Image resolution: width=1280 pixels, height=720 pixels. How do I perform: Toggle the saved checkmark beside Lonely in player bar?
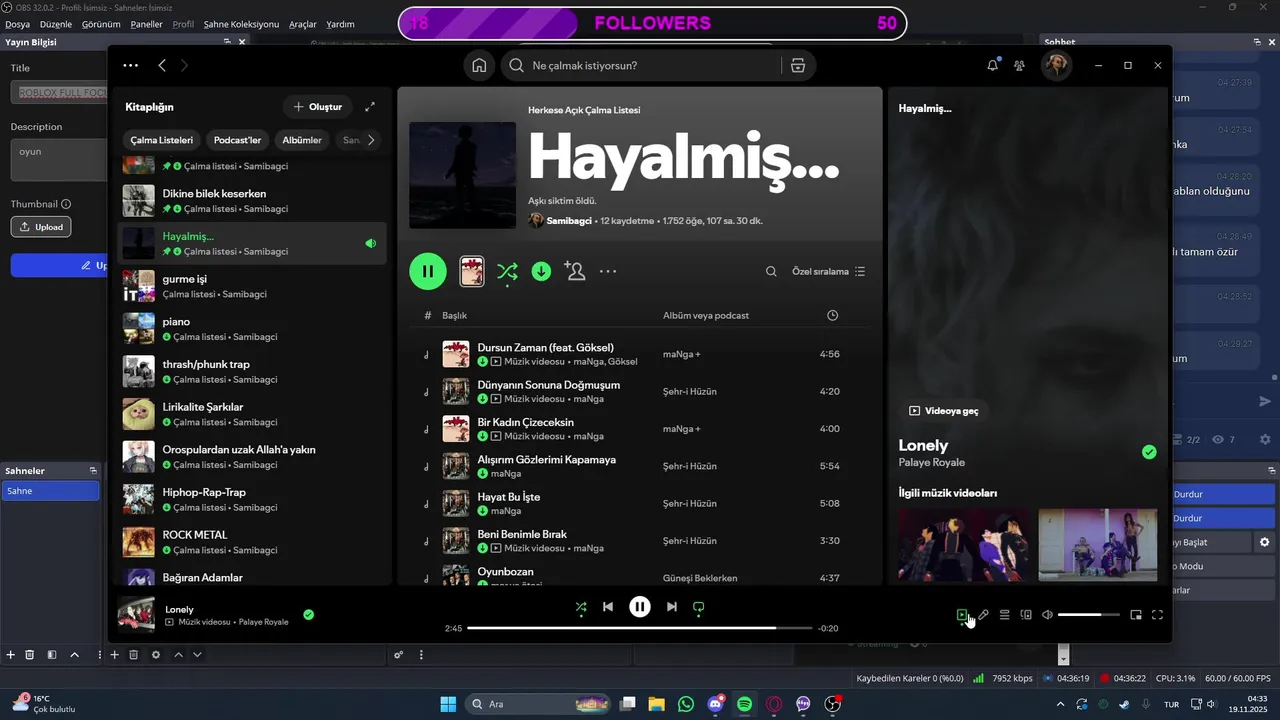pos(308,614)
